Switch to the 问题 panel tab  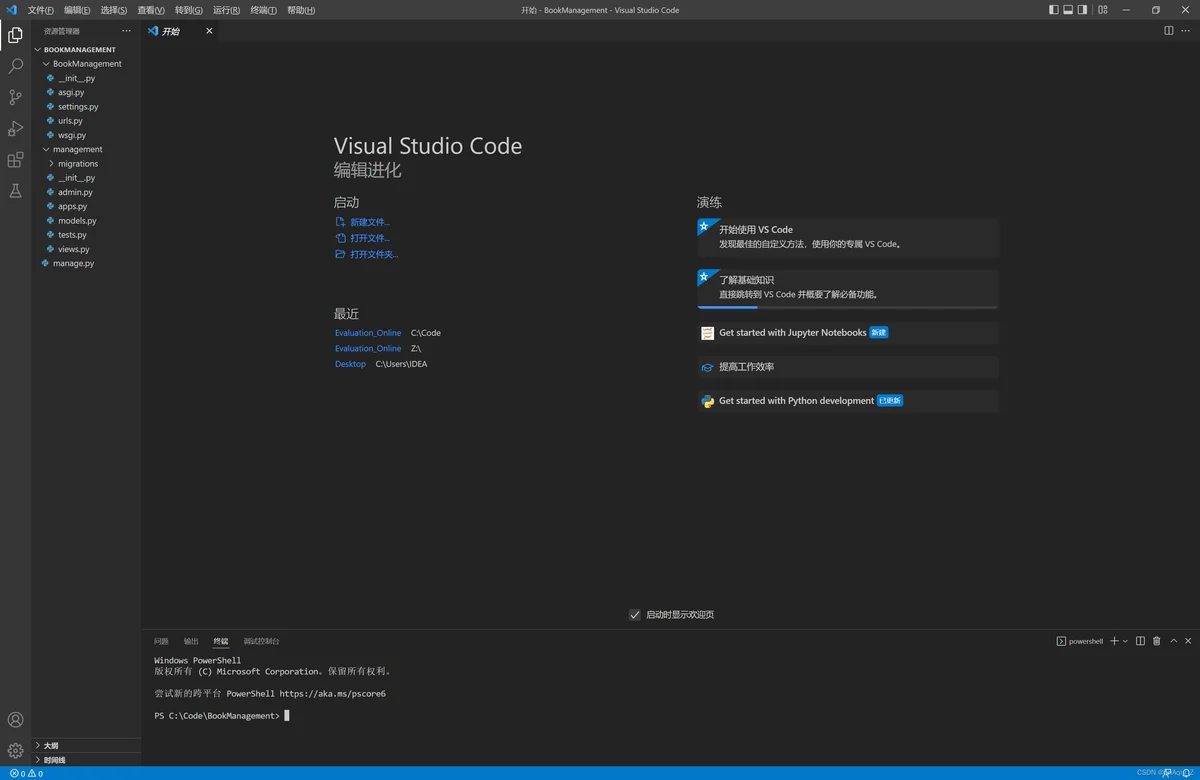click(161, 641)
